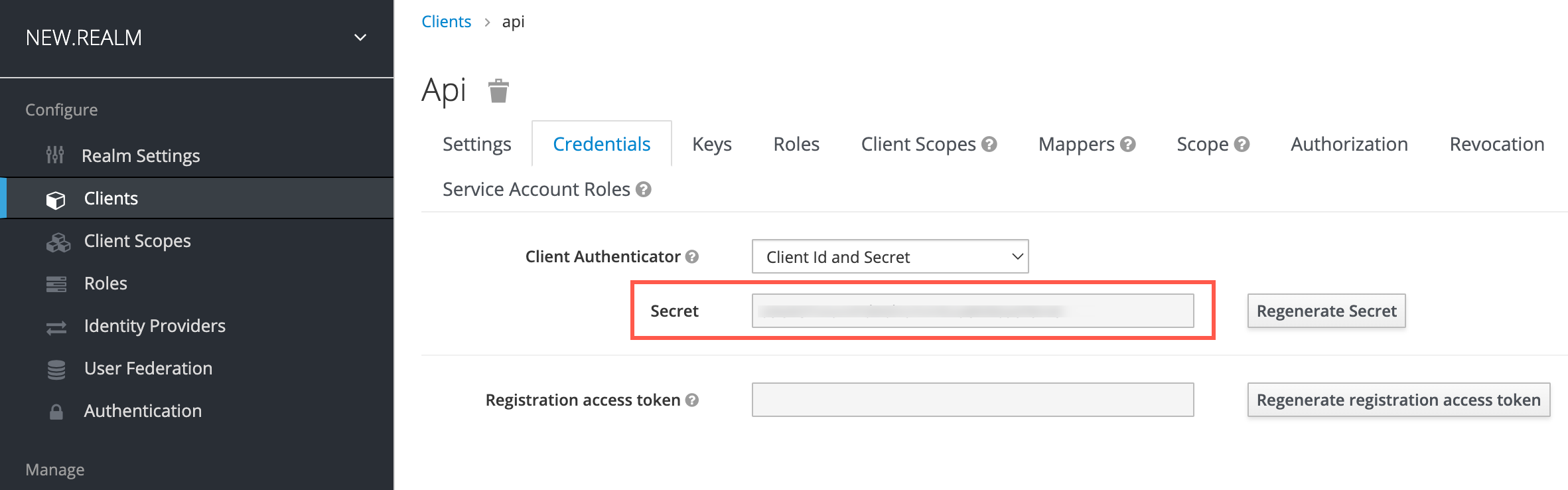Click the Identity Providers arrows icon
The image size is (1568, 490).
56,327
